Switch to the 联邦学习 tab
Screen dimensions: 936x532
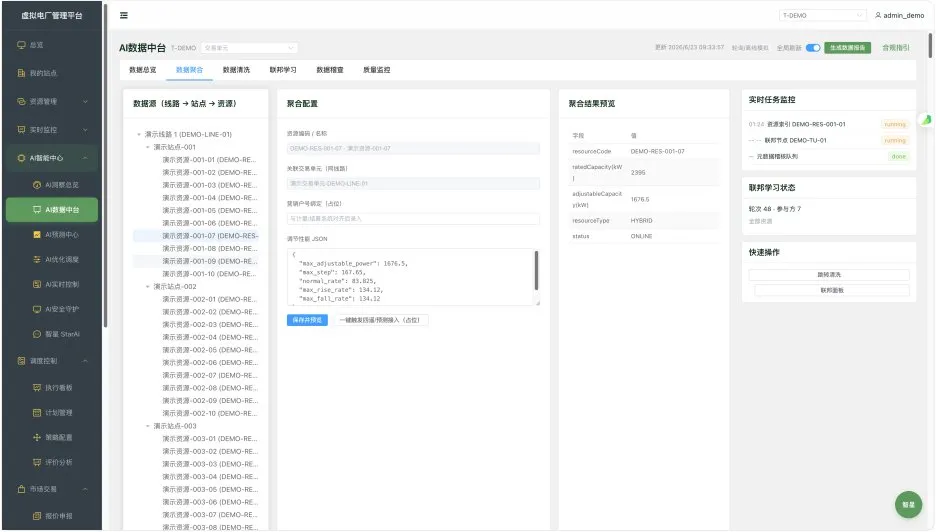[283, 70]
